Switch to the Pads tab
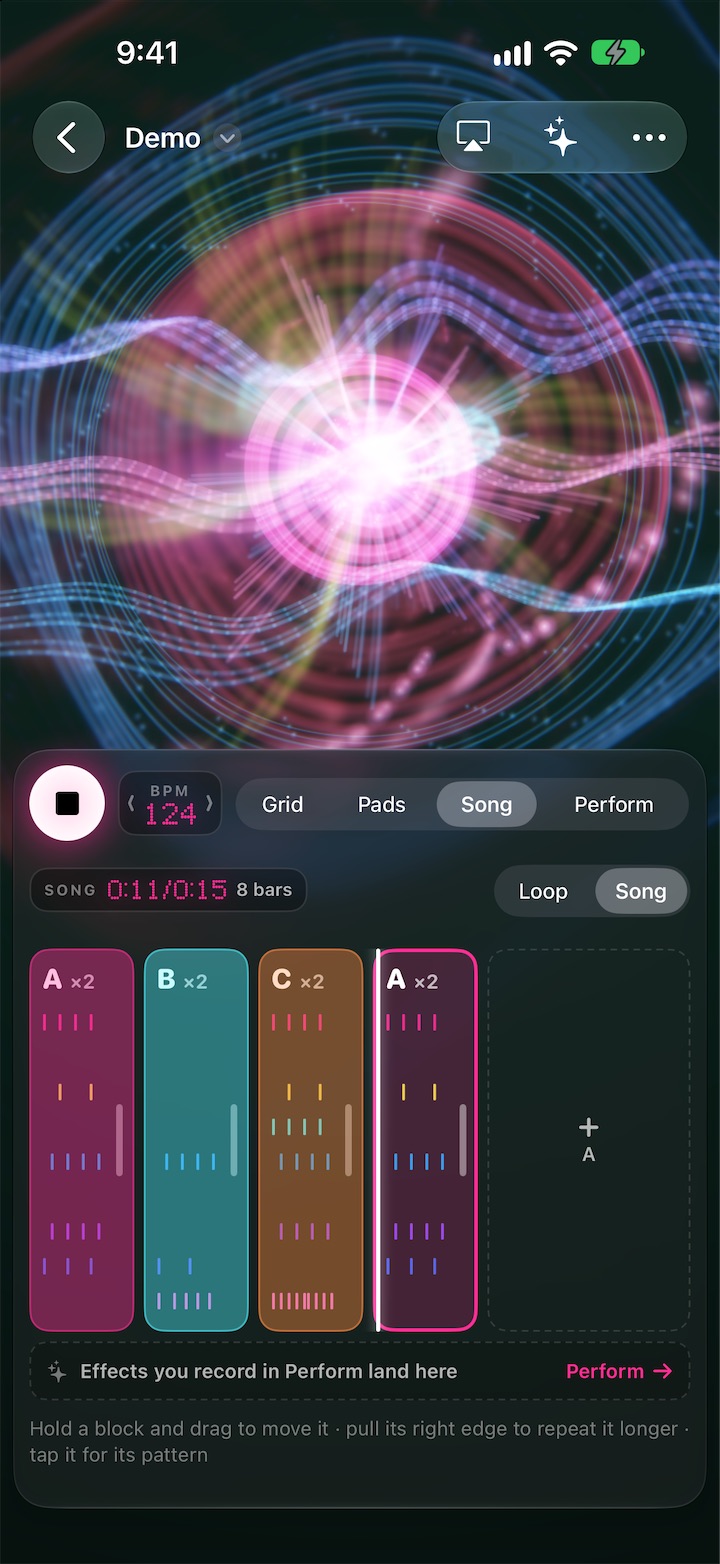 click(382, 805)
